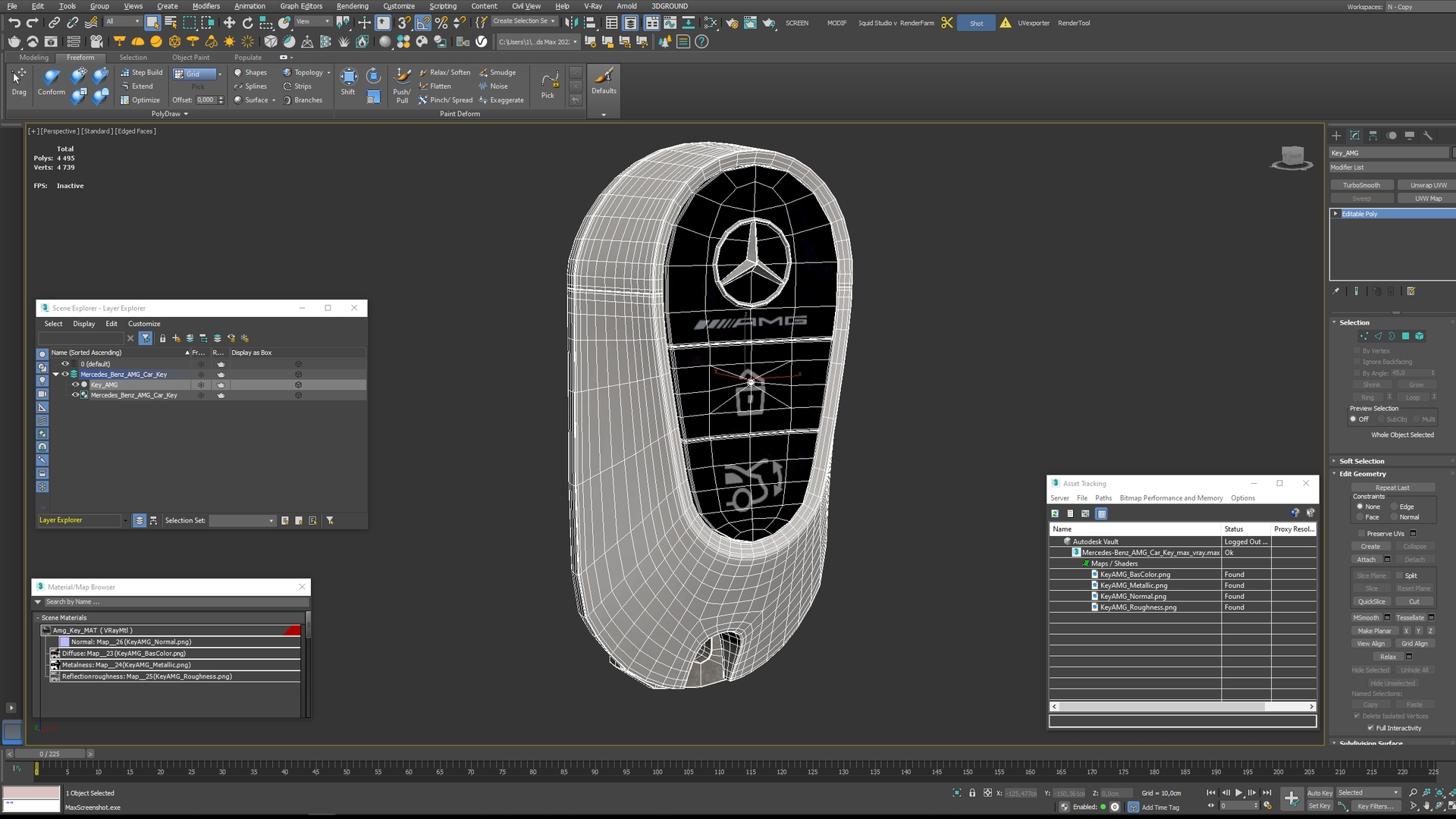The image size is (1456, 819).
Task: Select Element sub-object level icon
Action: pyautogui.click(x=1420, y=336)
